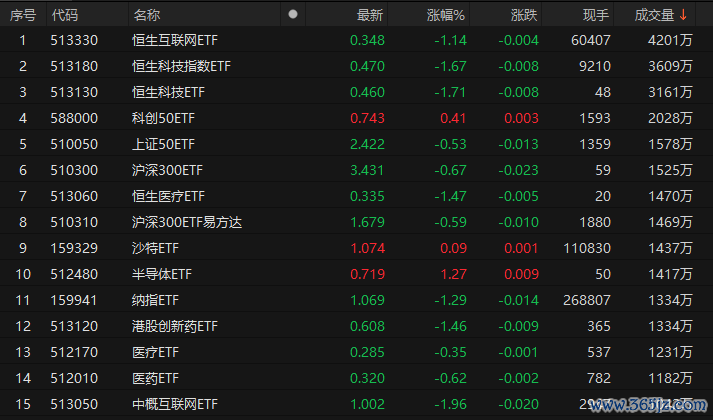This screenshot has height=420, width=713.
Task: Click 涨跌 value 0.009
Action: (522, 274)
